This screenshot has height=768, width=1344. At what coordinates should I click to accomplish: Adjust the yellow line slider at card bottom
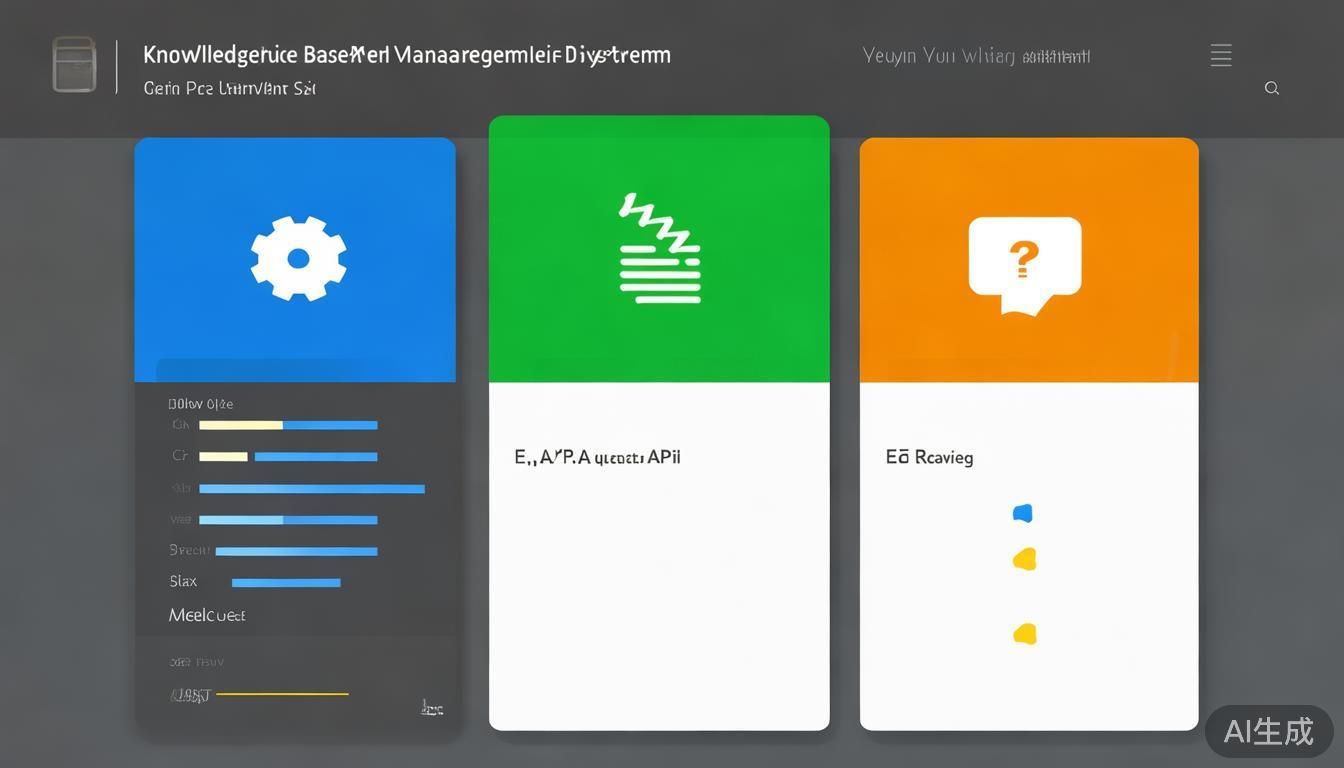point(282,693)
